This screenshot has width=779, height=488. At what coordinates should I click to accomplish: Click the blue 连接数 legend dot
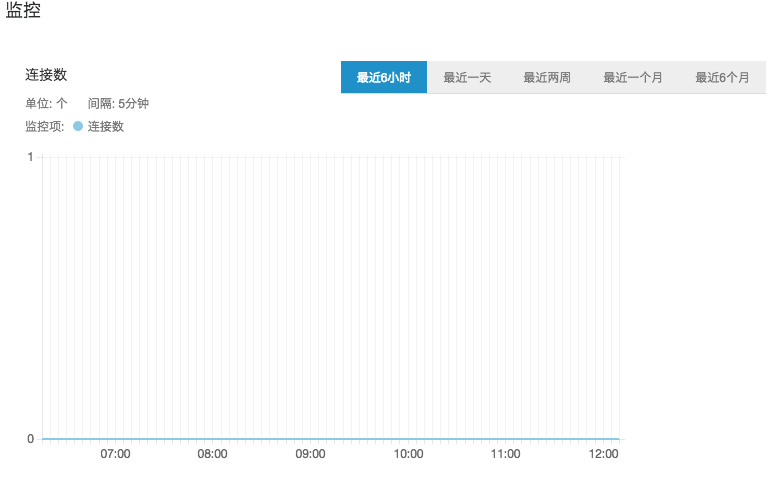pos(78,127)
